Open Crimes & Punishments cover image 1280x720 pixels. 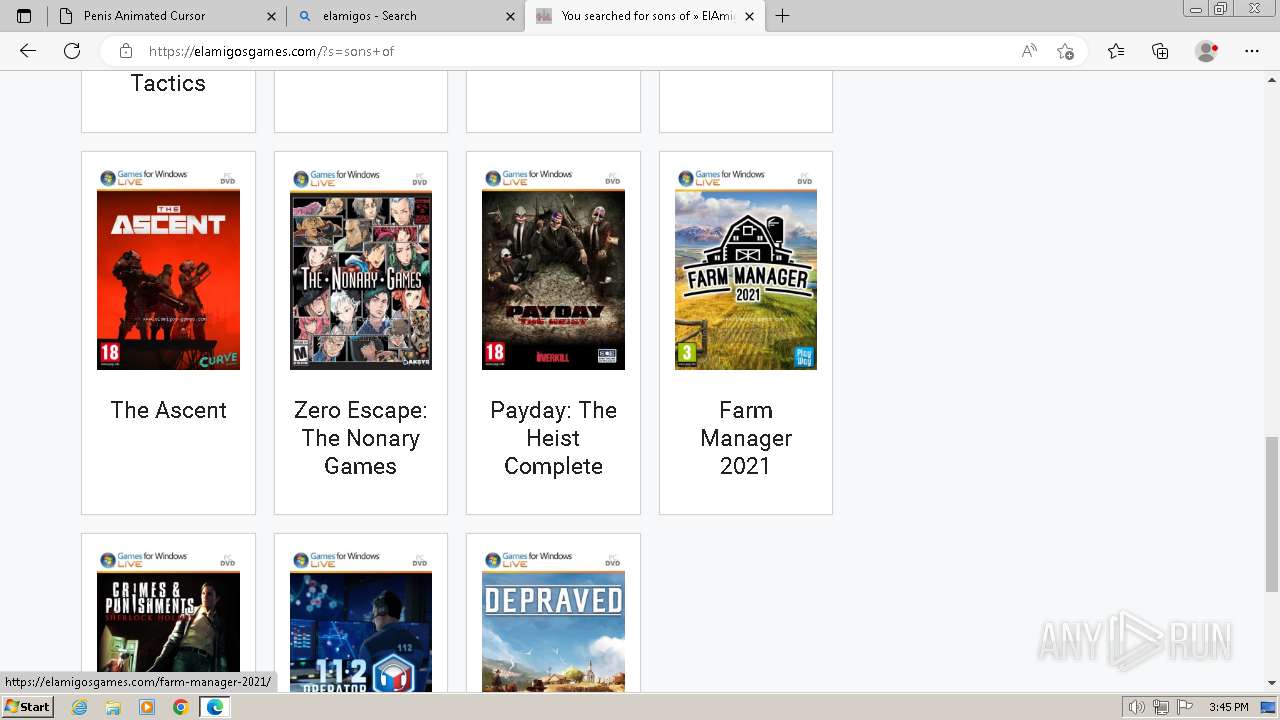coord(168,620)
